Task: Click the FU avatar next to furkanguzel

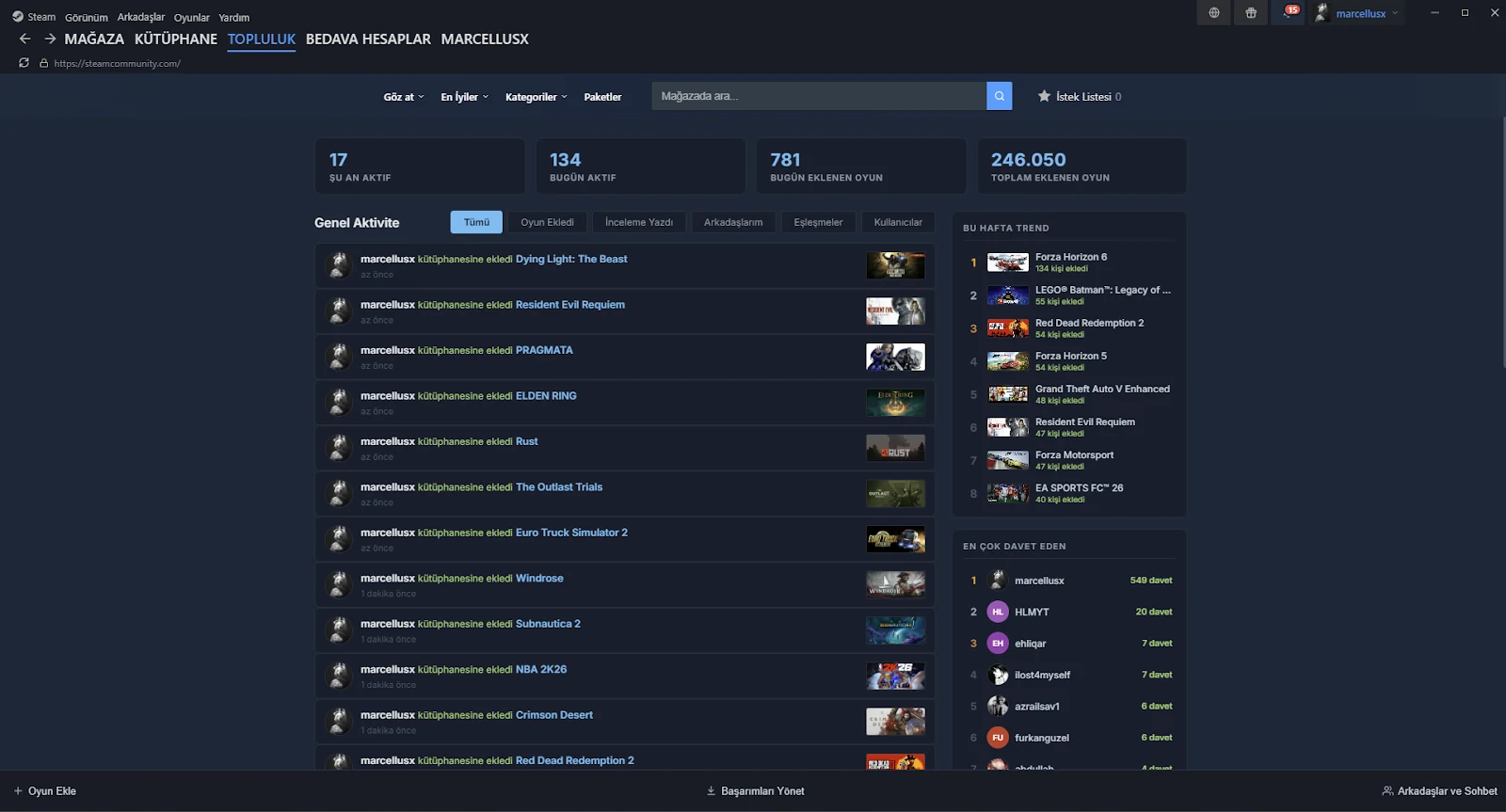Action: click(x=998, y=738)
